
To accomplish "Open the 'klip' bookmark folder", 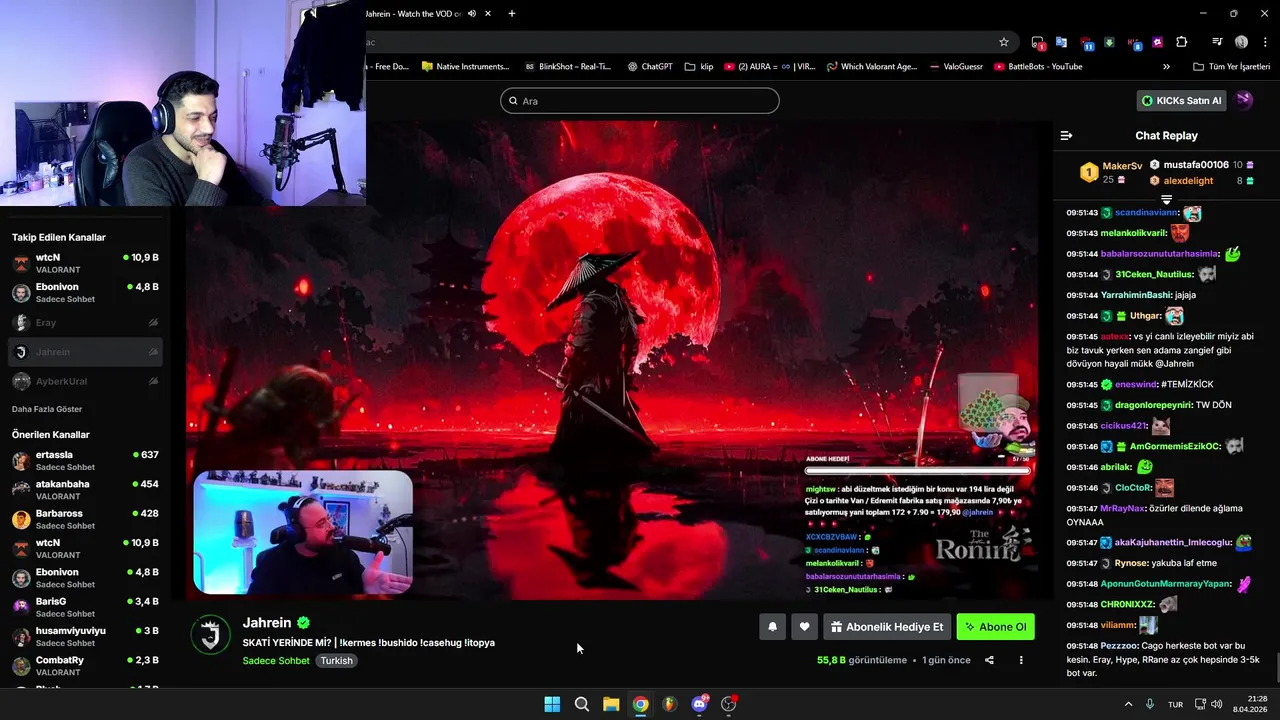I will (x=699, y=67).
